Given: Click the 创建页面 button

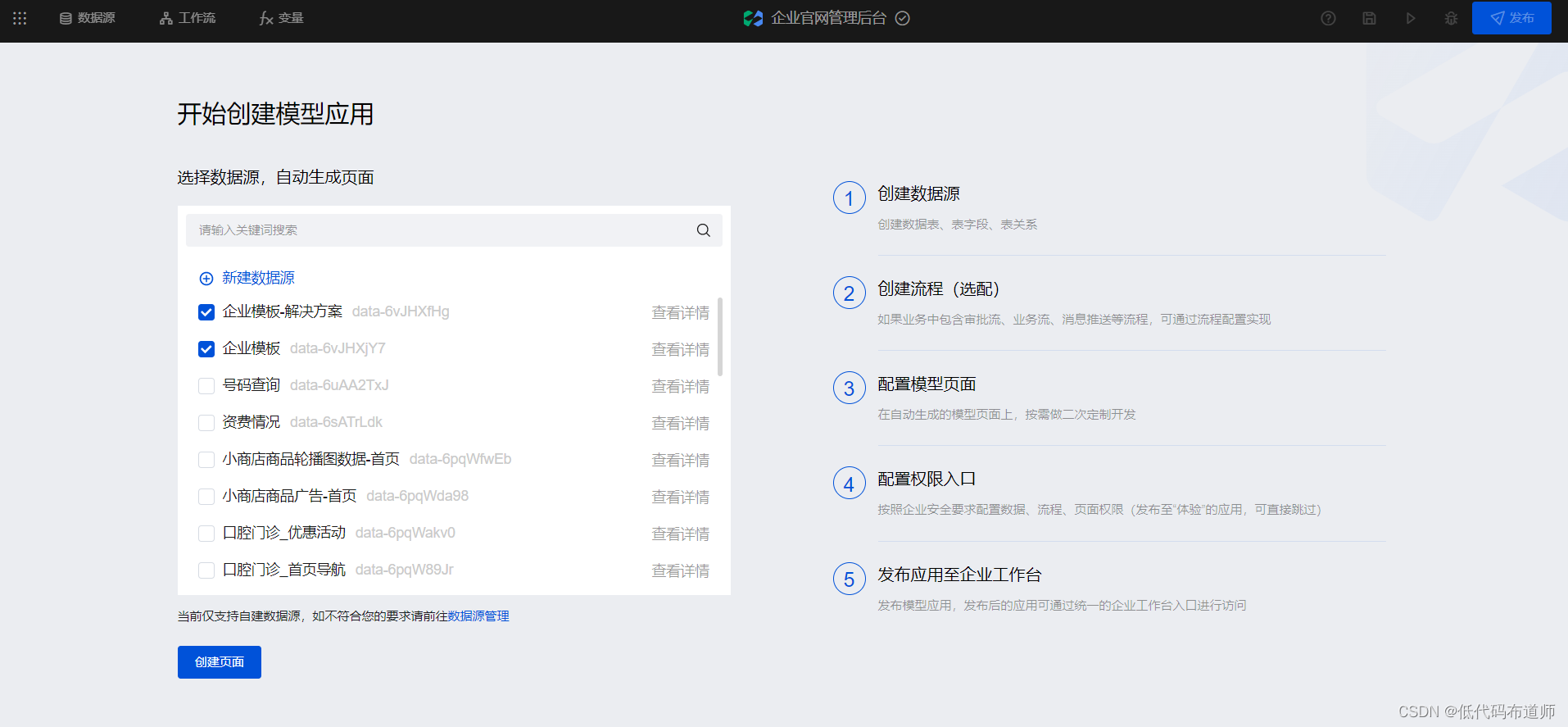Looking at the screenshot, I should pyautogui.click(x=220, y=662).
